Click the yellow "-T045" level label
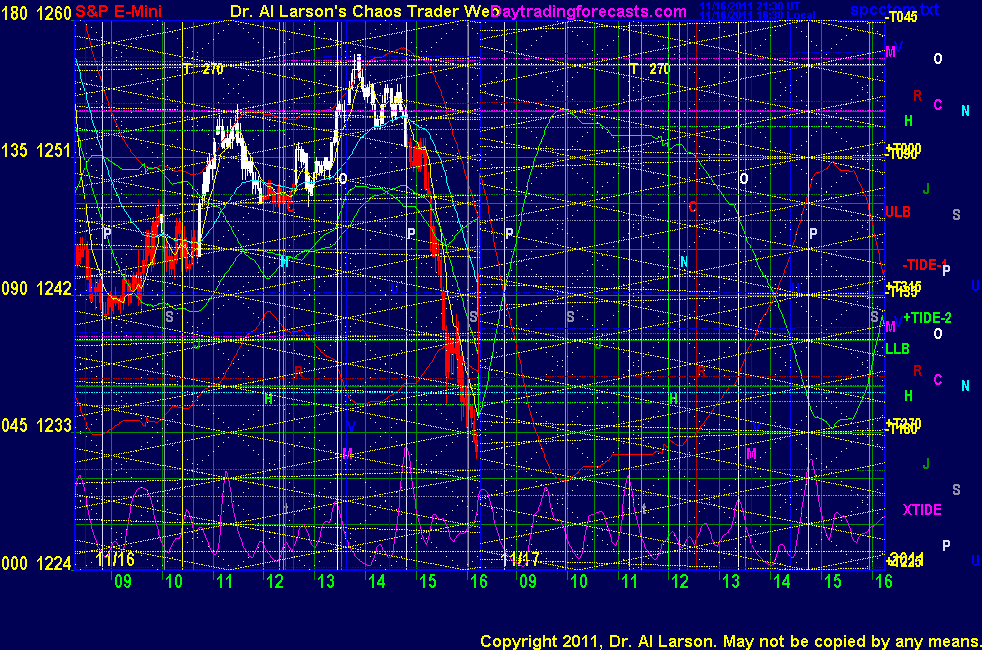The width and height of the screenshot is (982, 650). coord(902,18)
